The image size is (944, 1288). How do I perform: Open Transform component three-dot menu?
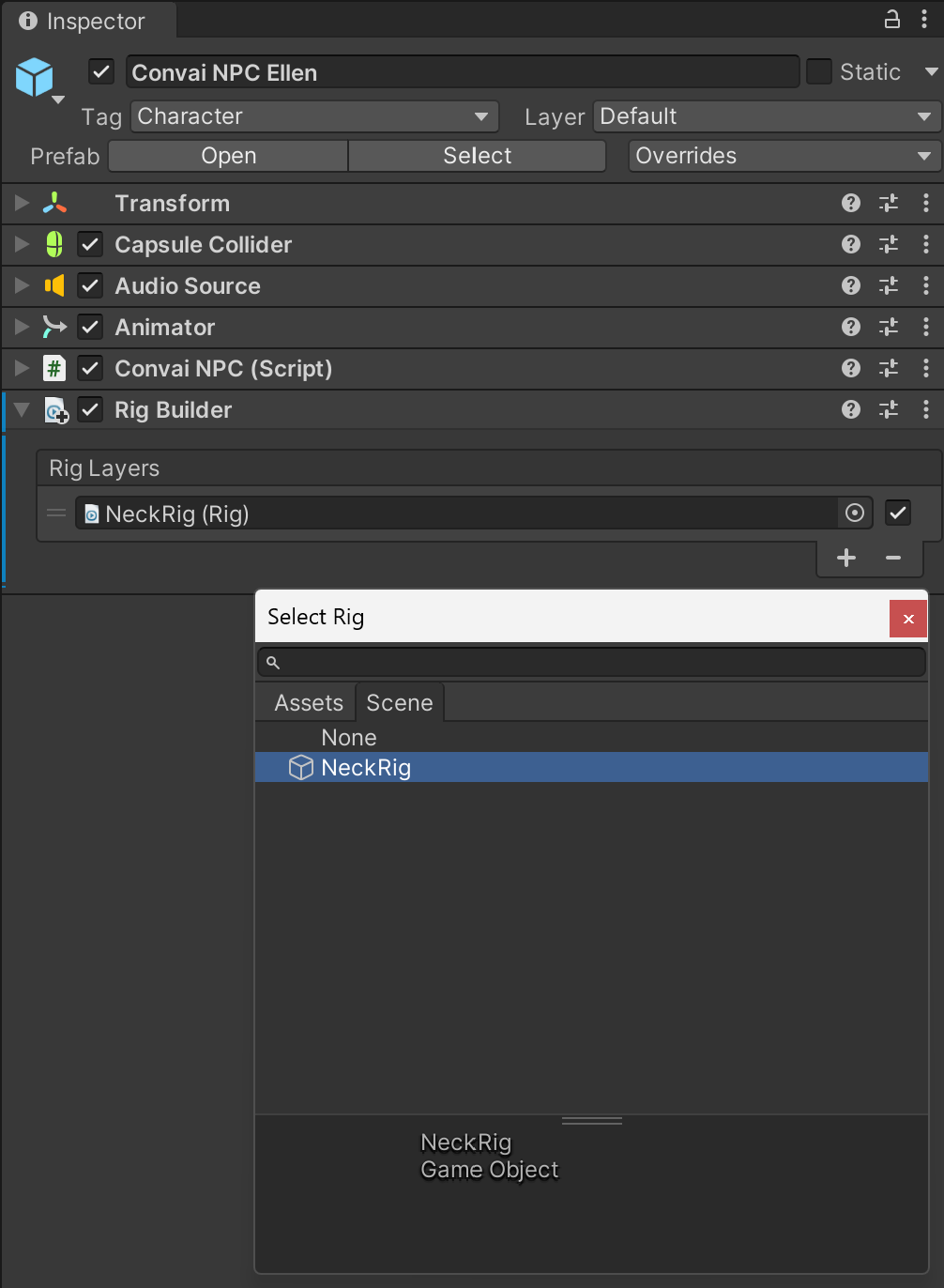pos(926,203)
